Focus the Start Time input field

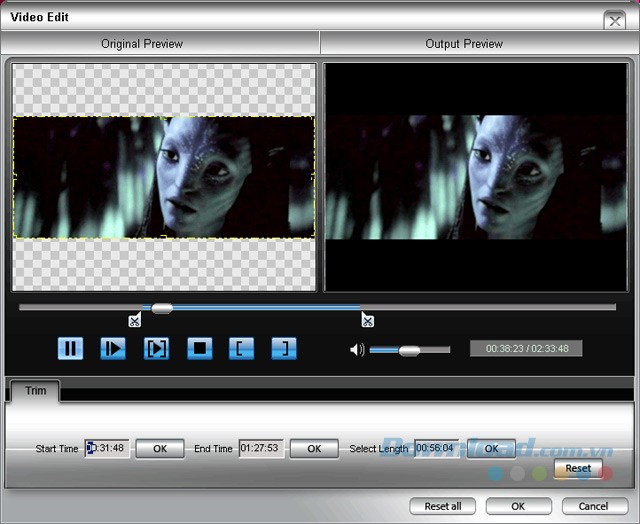107,448
